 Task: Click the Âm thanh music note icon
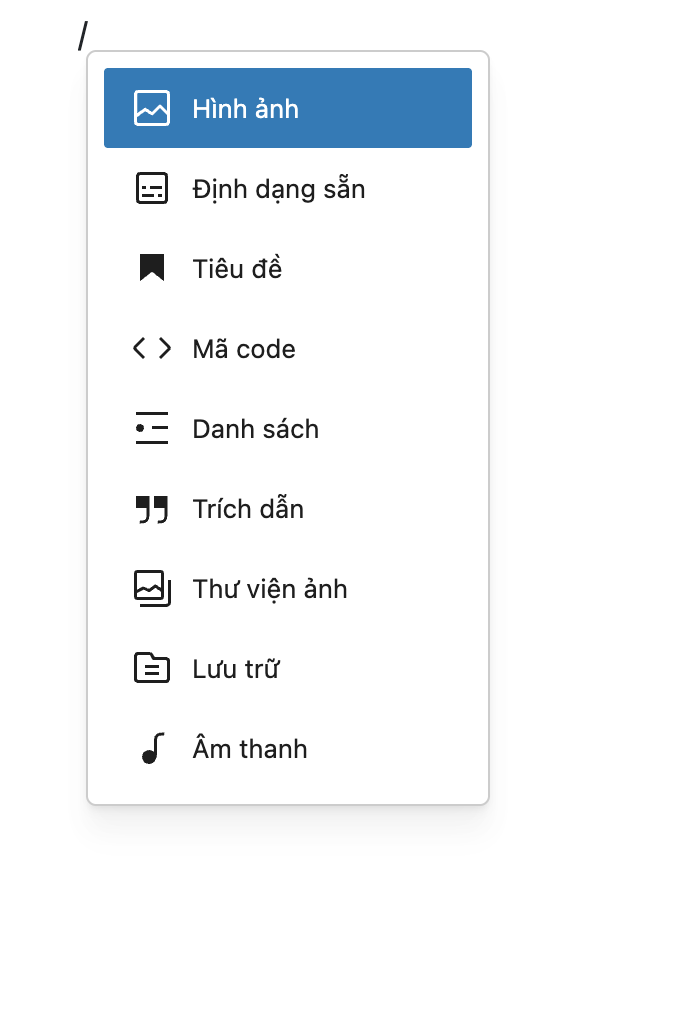coord(154,748)
